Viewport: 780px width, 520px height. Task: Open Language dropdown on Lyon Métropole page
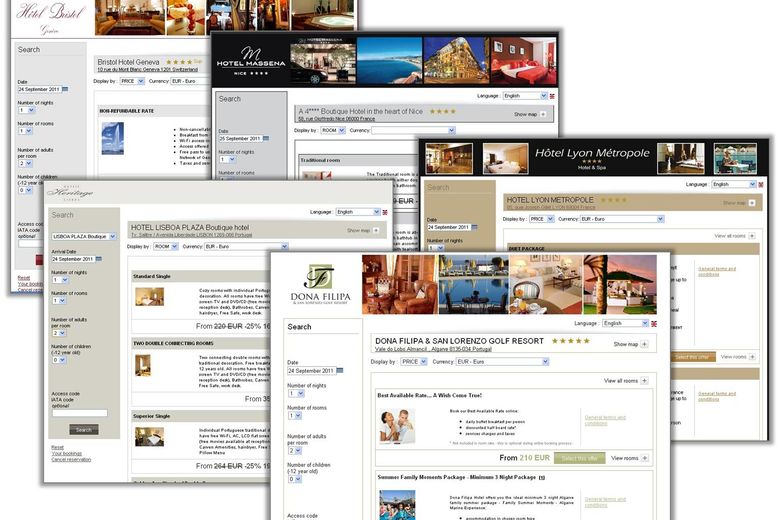coord(734,185)
